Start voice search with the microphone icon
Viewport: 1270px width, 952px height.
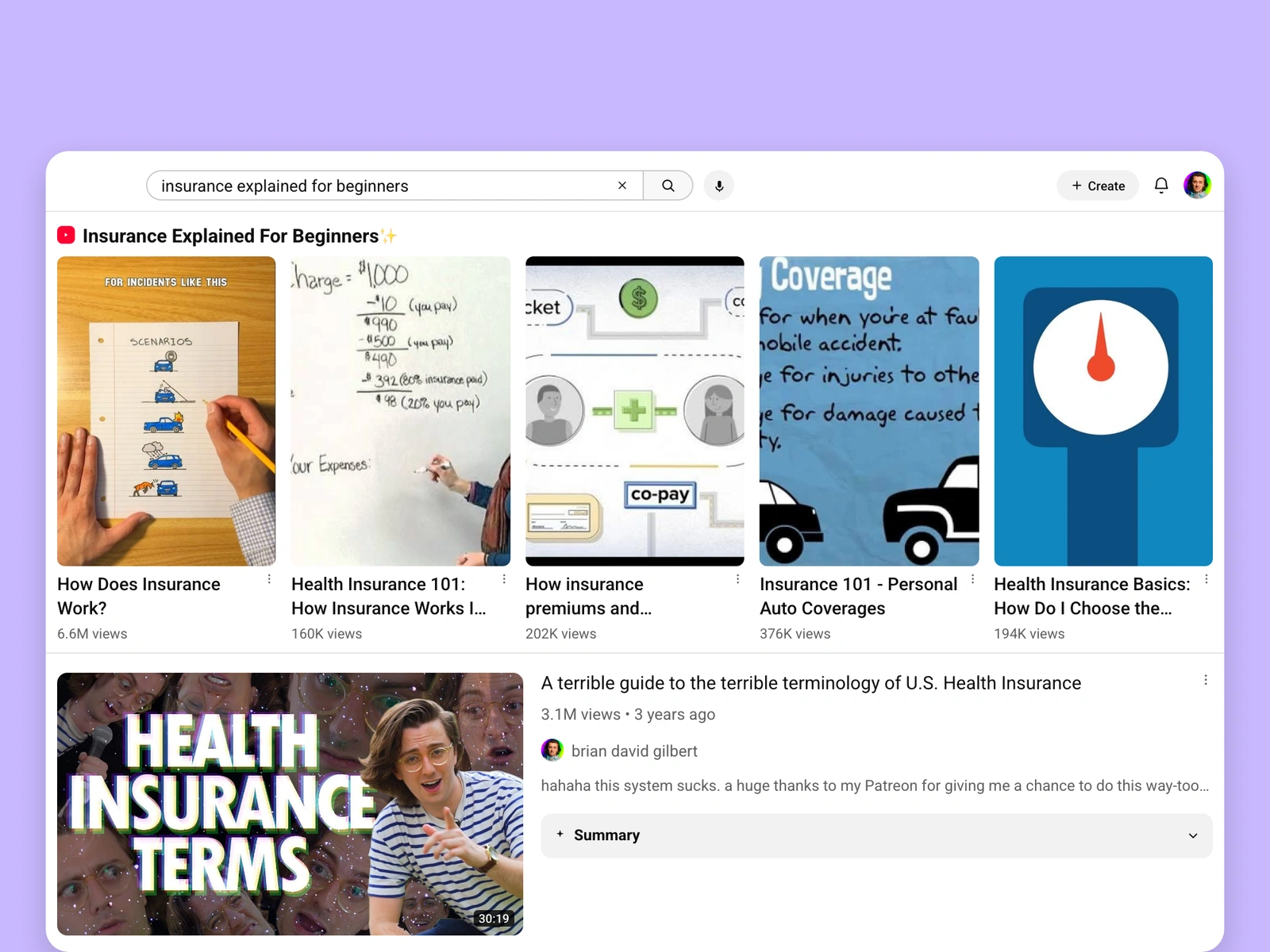719,186
